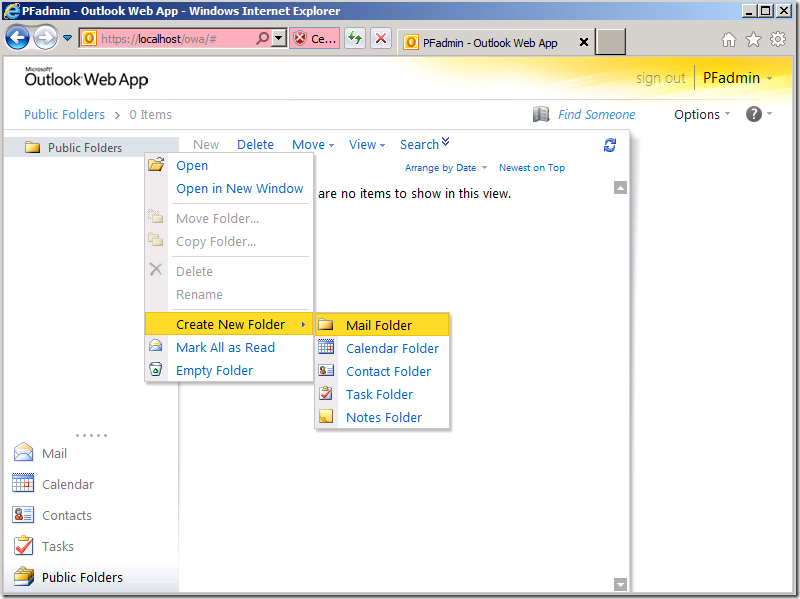Click the Internet Explorer forward arrow
The height and width of the screenshot is (599, 800).
46,38
